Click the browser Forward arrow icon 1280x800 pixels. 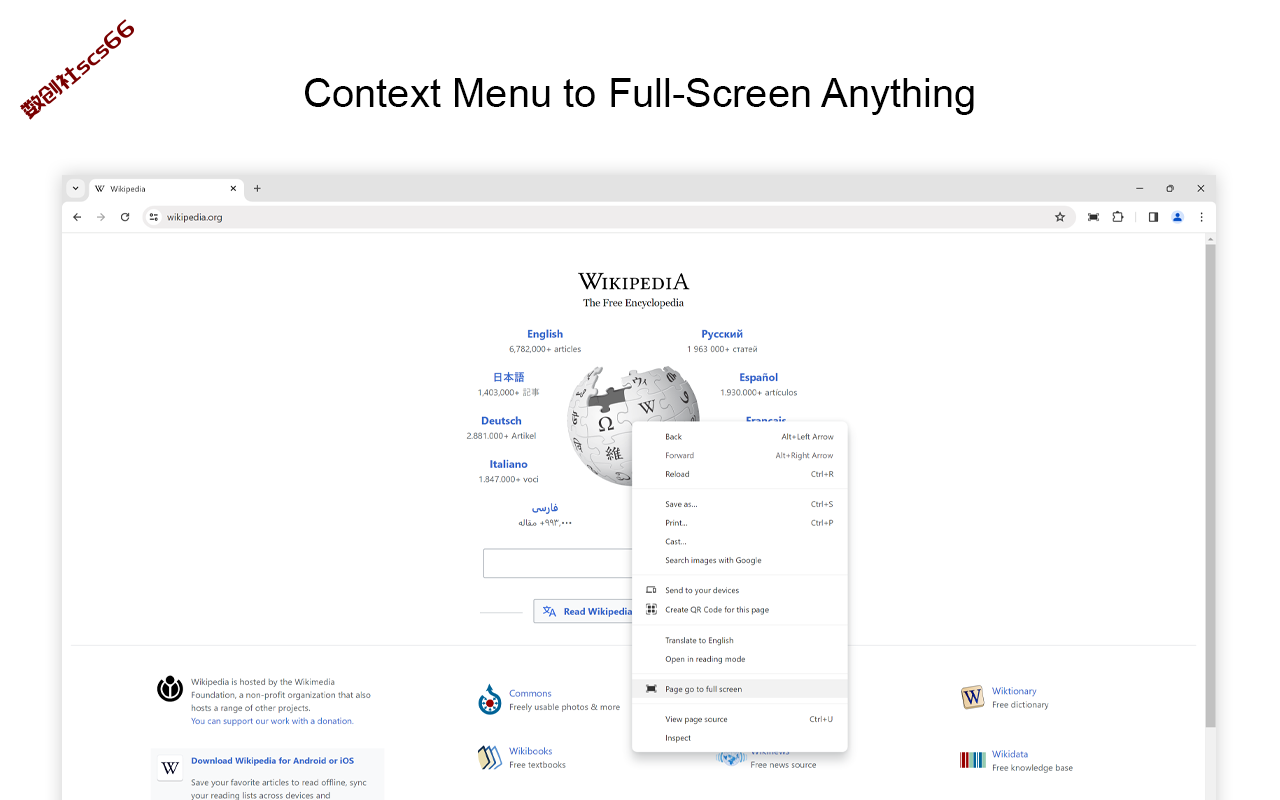pyautogui.click(x=101, y=217)
